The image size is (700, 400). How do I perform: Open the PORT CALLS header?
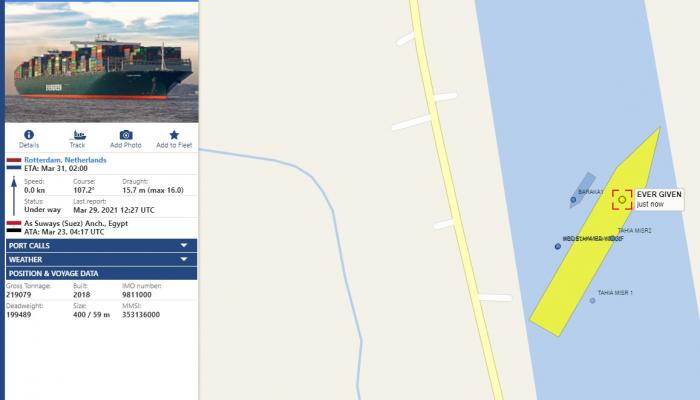click(101, 246)
